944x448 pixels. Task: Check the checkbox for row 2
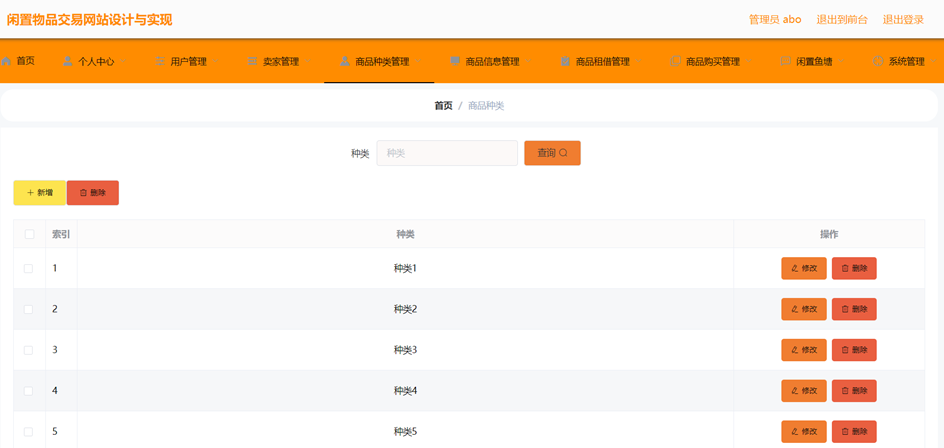28,309
